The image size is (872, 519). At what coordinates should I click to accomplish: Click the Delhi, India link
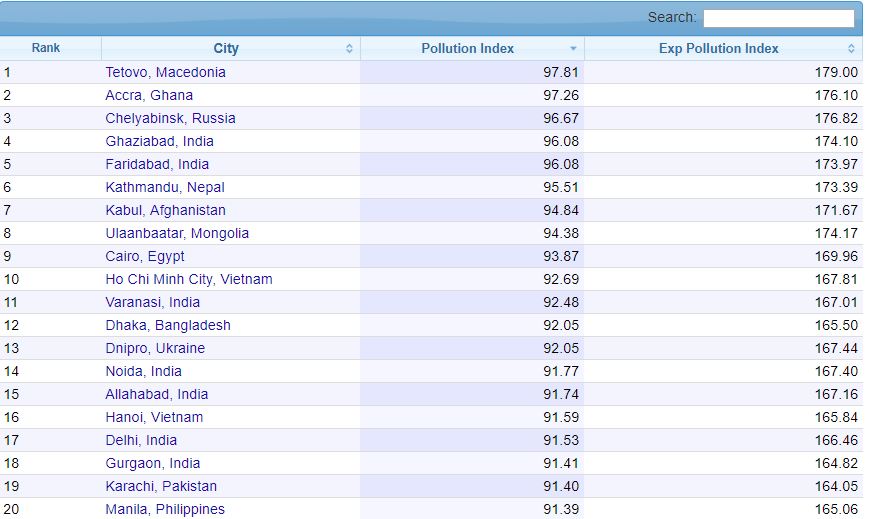point(141,440)
